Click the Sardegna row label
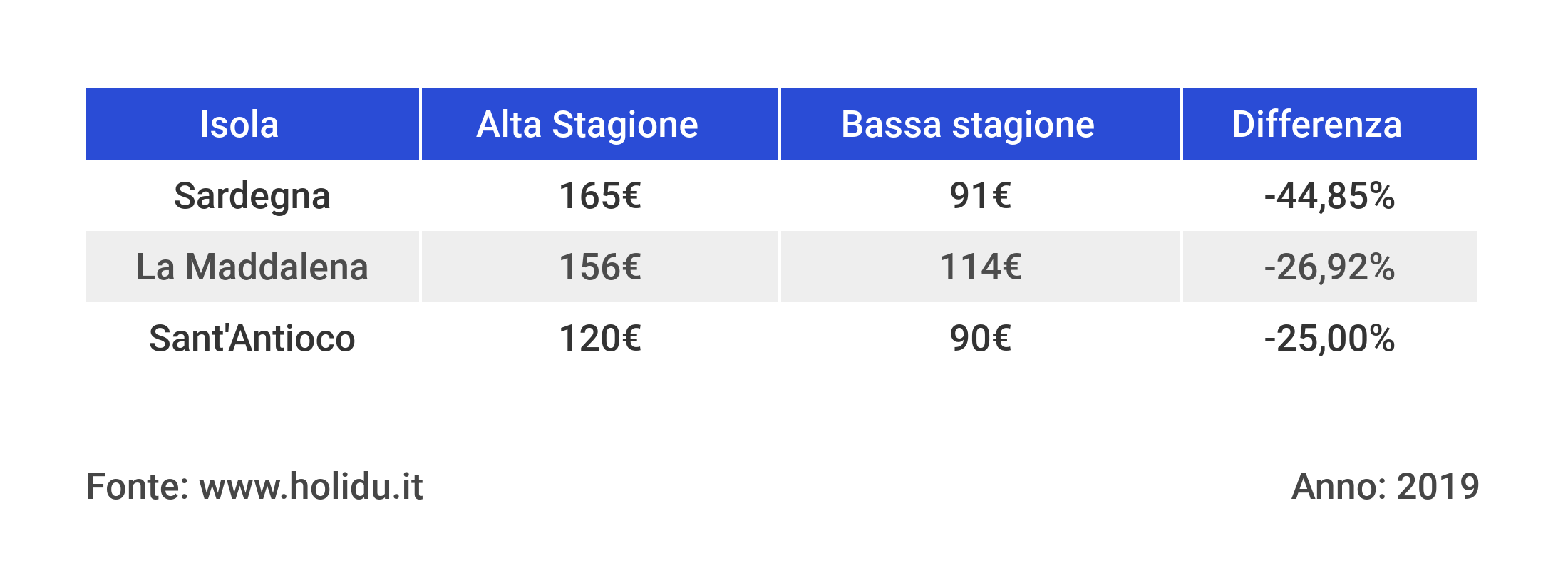This screenshot has height=573, width=1568. click(x=252, y=196)
